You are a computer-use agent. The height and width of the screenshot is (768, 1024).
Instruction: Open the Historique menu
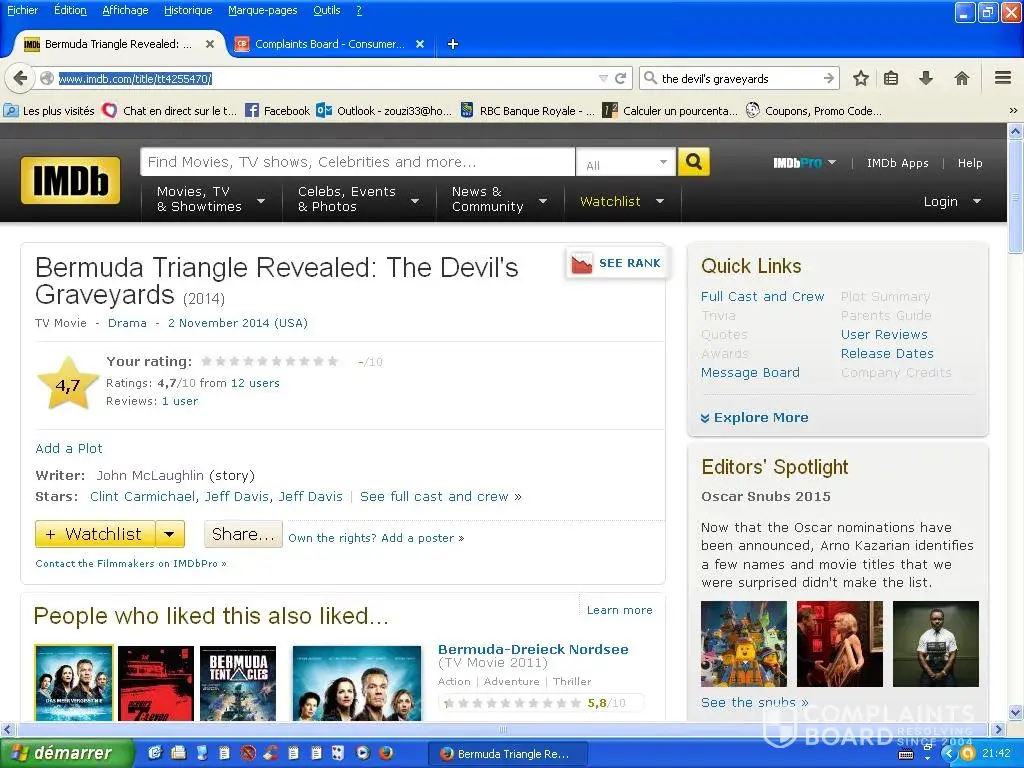click(188, 10)
